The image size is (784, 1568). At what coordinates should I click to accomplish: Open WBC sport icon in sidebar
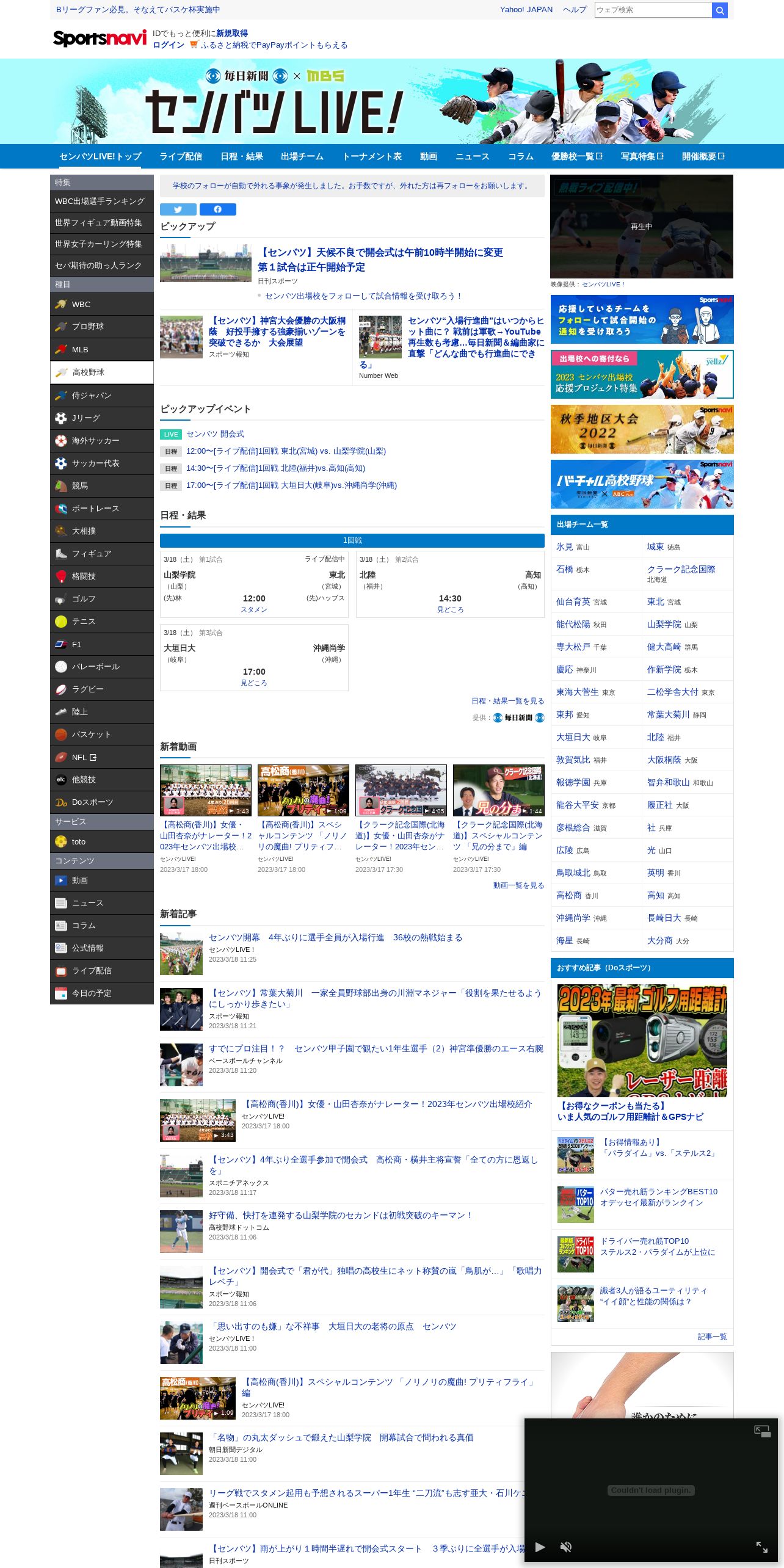coord(61,304)
